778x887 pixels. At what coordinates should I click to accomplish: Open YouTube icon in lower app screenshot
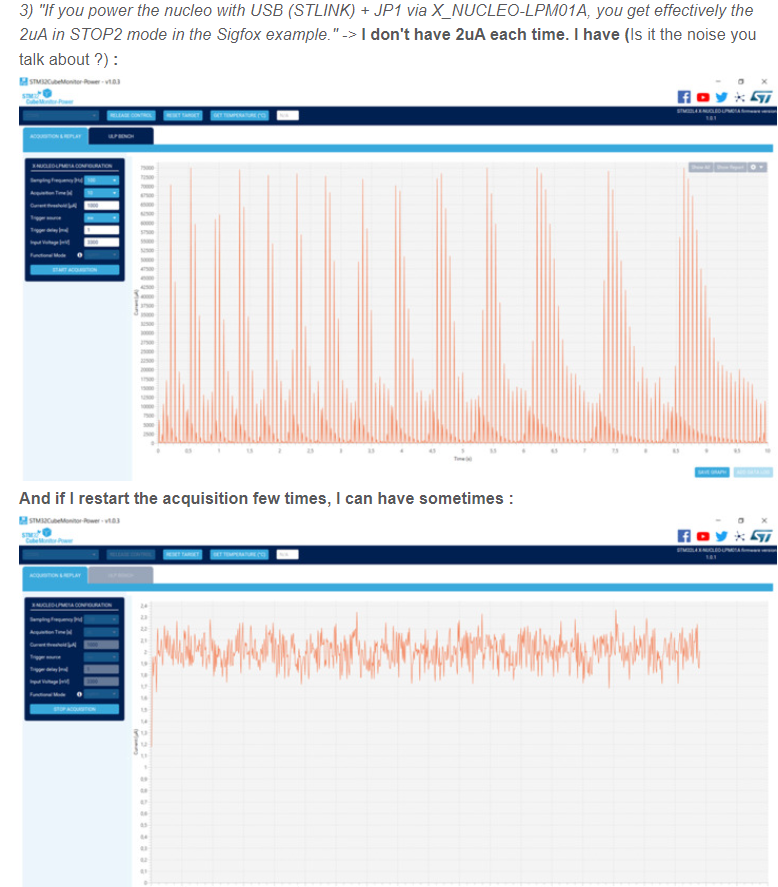(x=703, y=536)
